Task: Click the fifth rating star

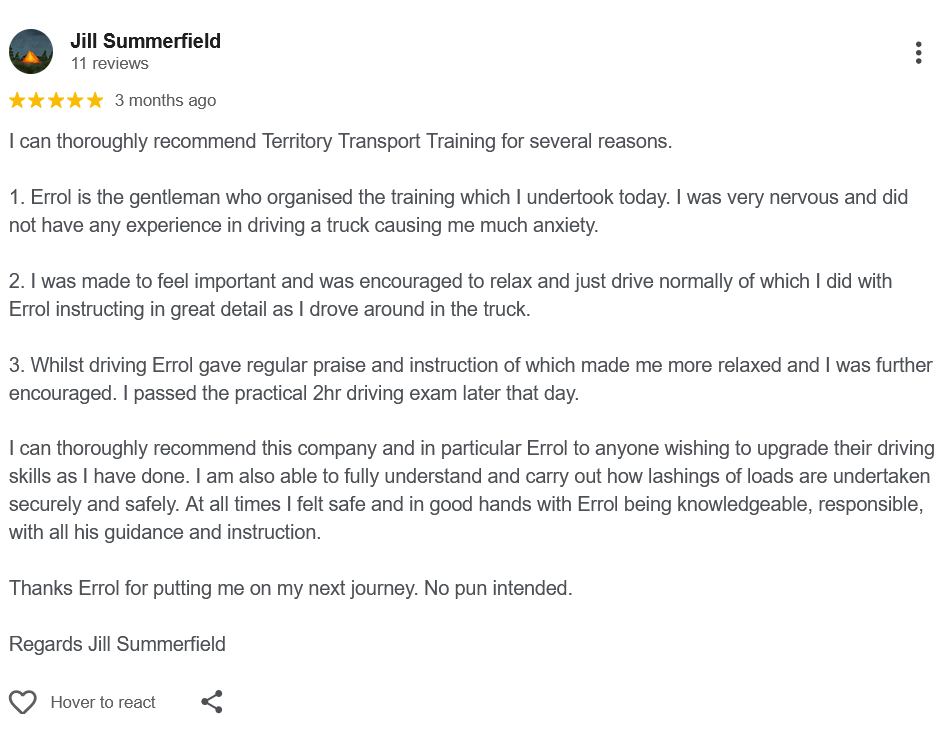Action: pos(94,100)
